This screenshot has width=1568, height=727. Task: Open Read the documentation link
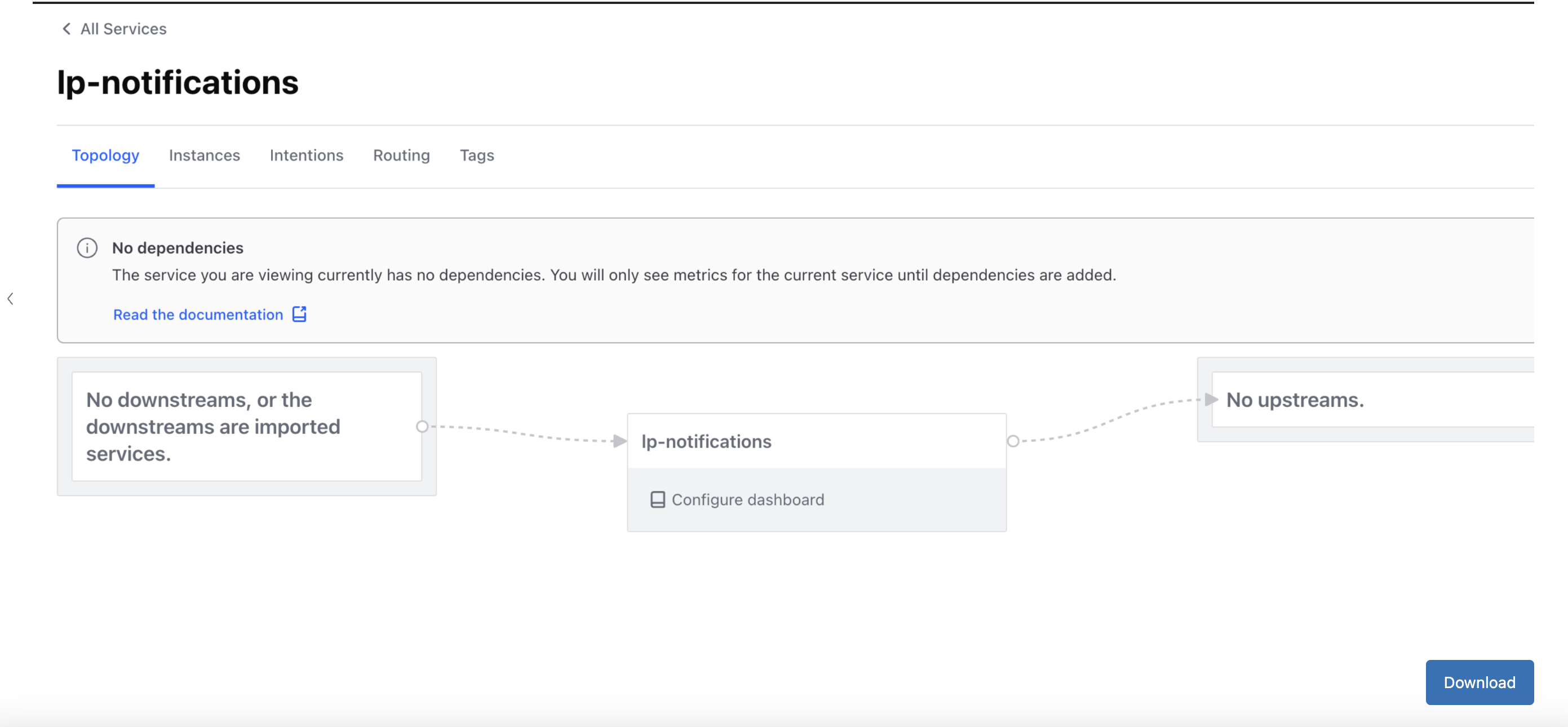[198, 314]
